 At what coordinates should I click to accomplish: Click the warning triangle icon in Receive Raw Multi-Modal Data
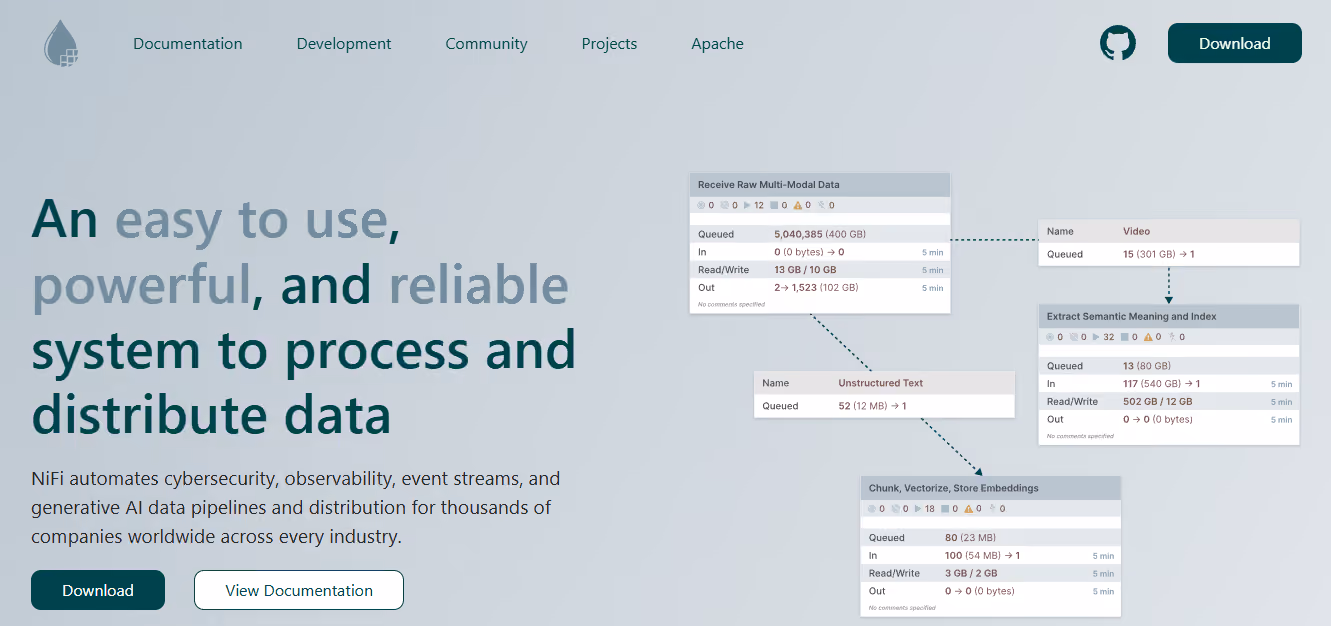798,205
